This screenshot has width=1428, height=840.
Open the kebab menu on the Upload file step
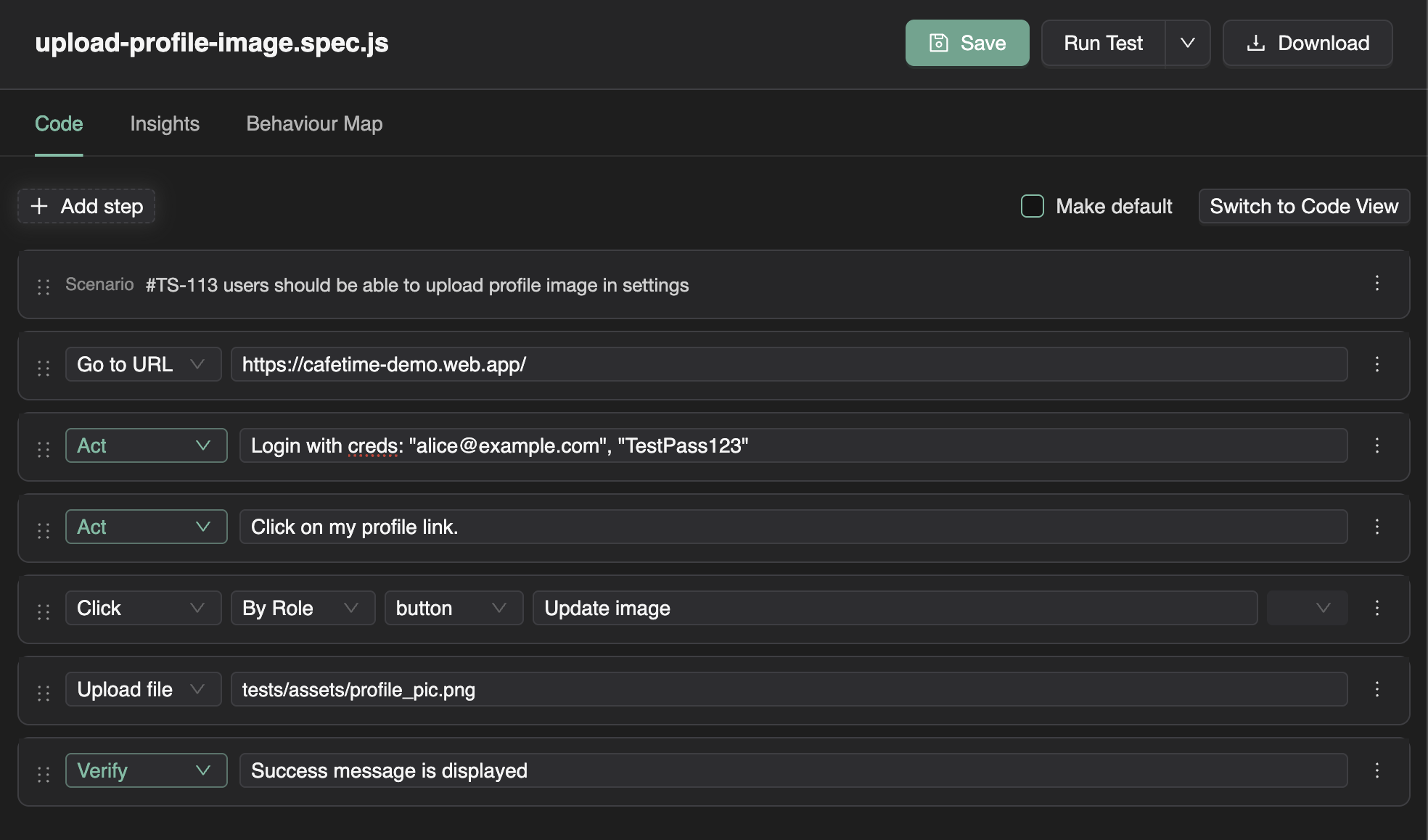[x=1378, y=689]
